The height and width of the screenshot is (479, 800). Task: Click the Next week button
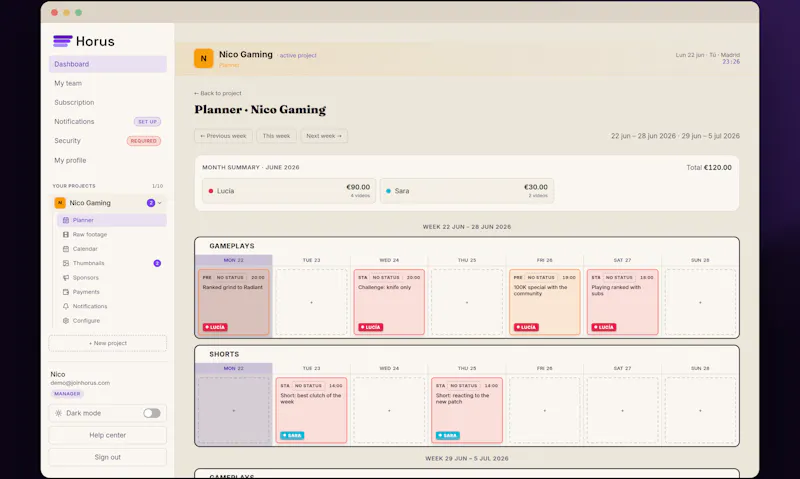click(324, 136)
